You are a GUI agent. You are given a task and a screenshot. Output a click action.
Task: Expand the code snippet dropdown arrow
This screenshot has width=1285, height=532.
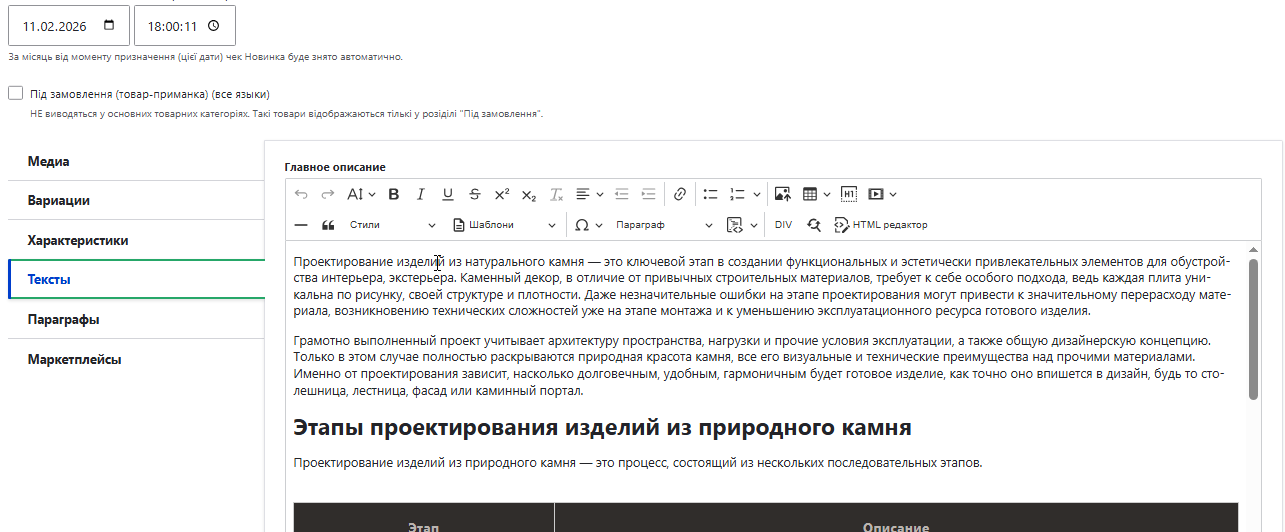click(752, 225)
